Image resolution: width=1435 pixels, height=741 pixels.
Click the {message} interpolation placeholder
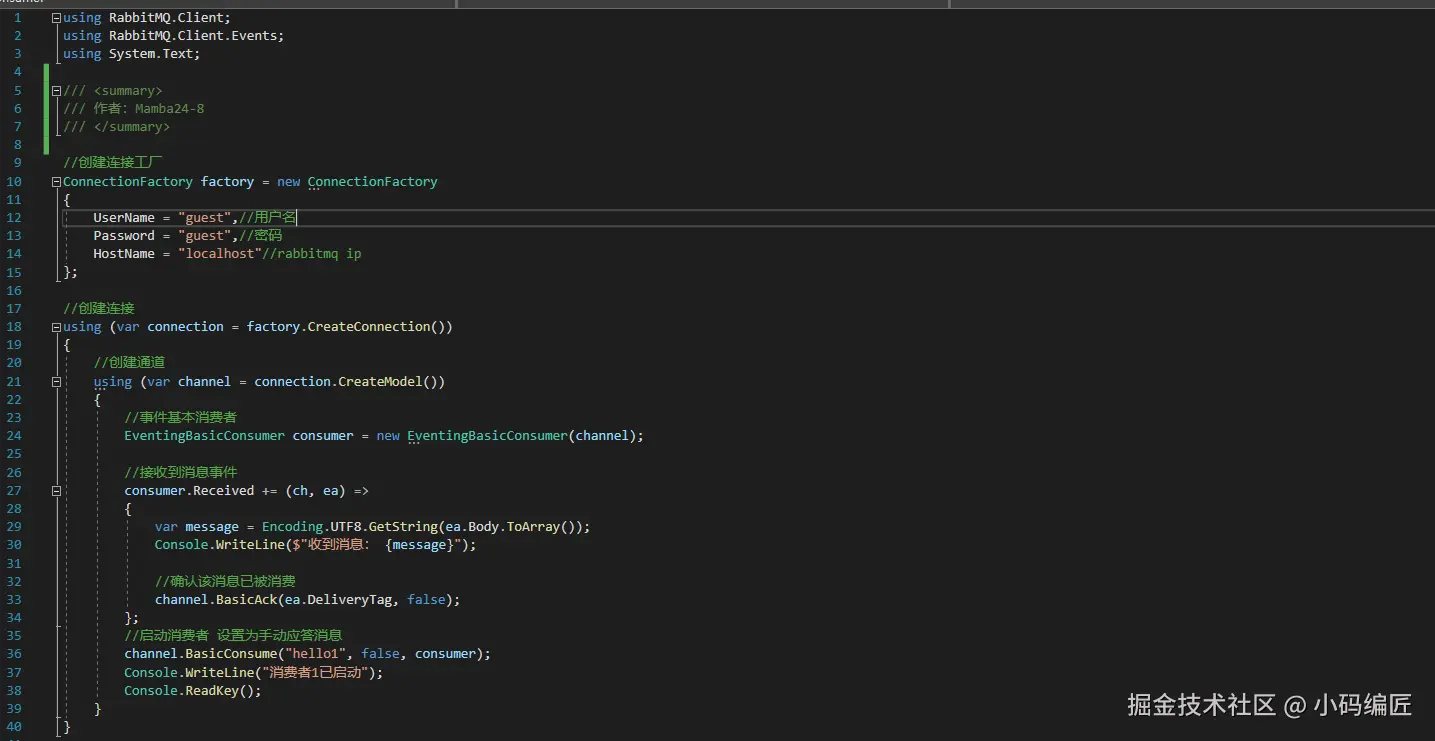pos(419,544)
